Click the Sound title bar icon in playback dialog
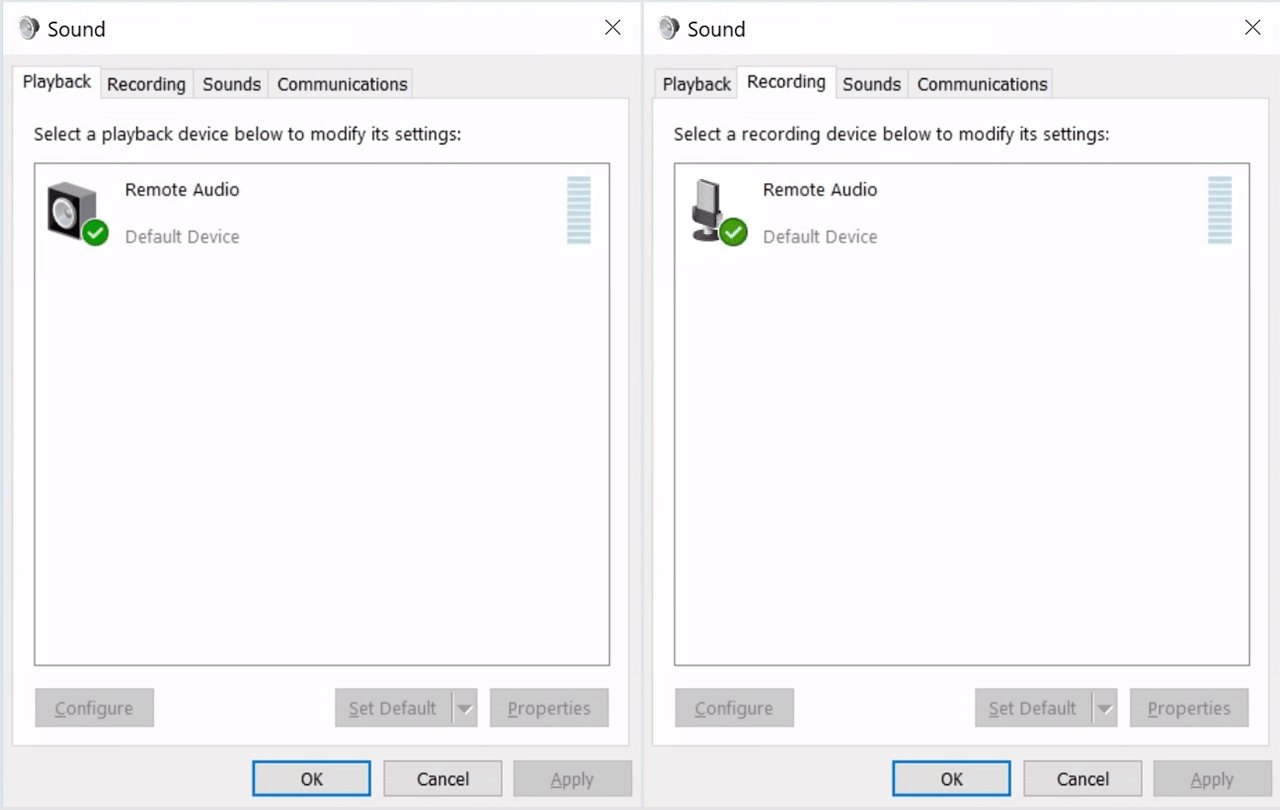Image resolution: width=1280 pixels, height=810 pixels. (x=29, y=29)
